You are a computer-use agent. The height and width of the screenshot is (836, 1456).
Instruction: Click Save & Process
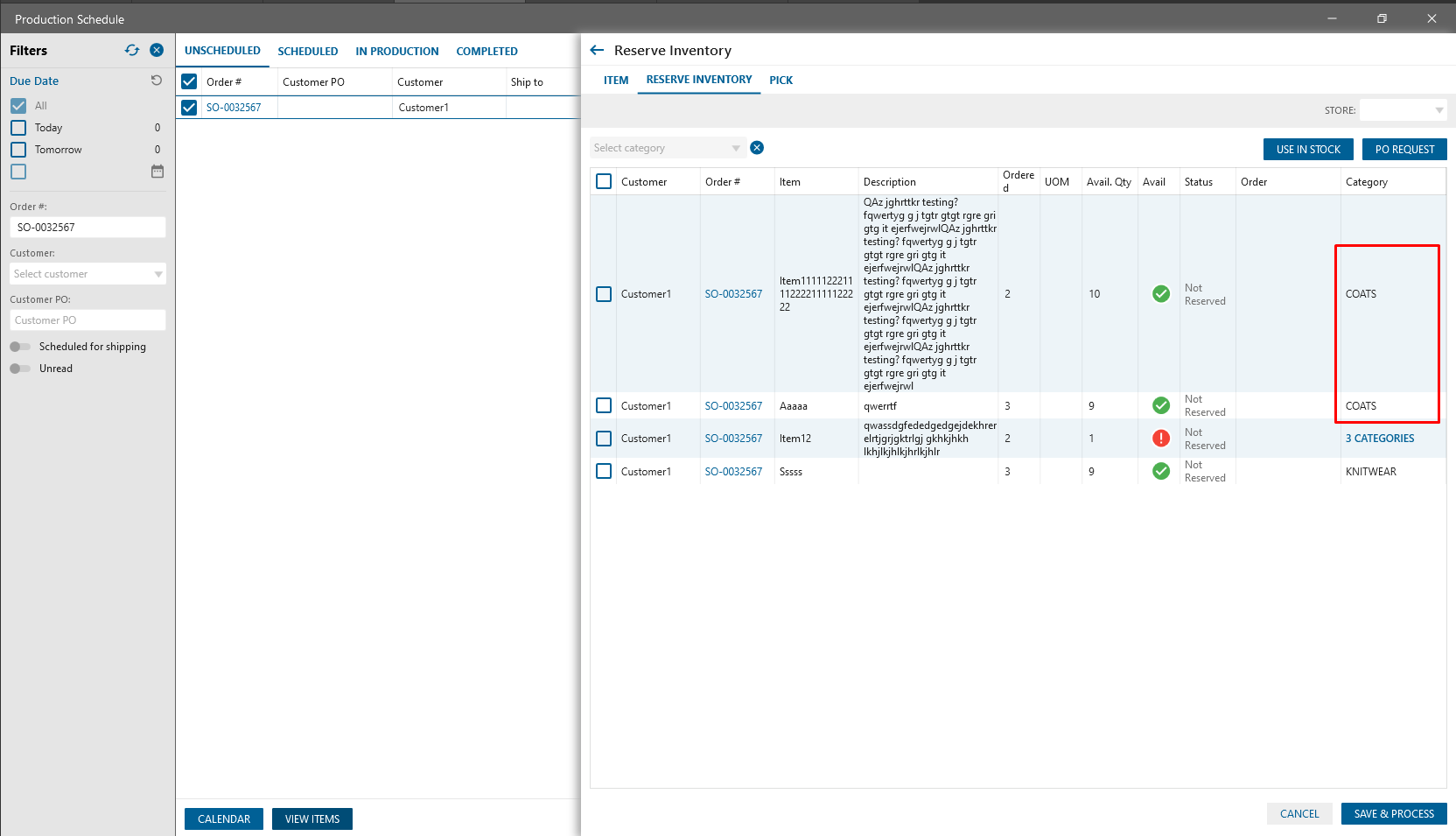tap(1394, 813)
